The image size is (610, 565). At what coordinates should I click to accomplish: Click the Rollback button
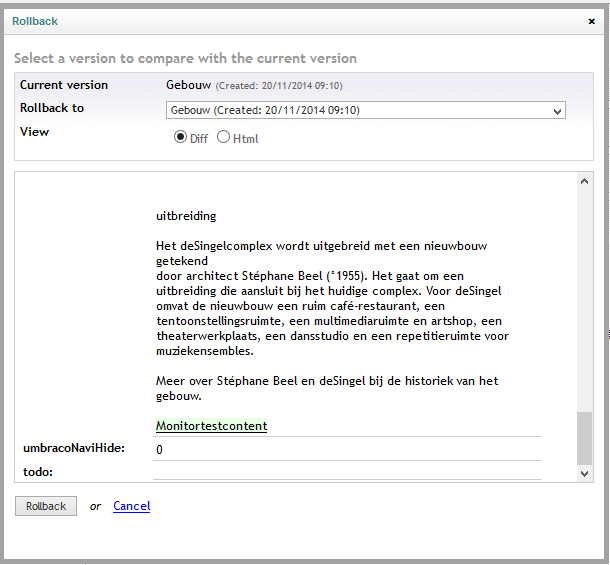pyautogui.click(x=46, y=506)
